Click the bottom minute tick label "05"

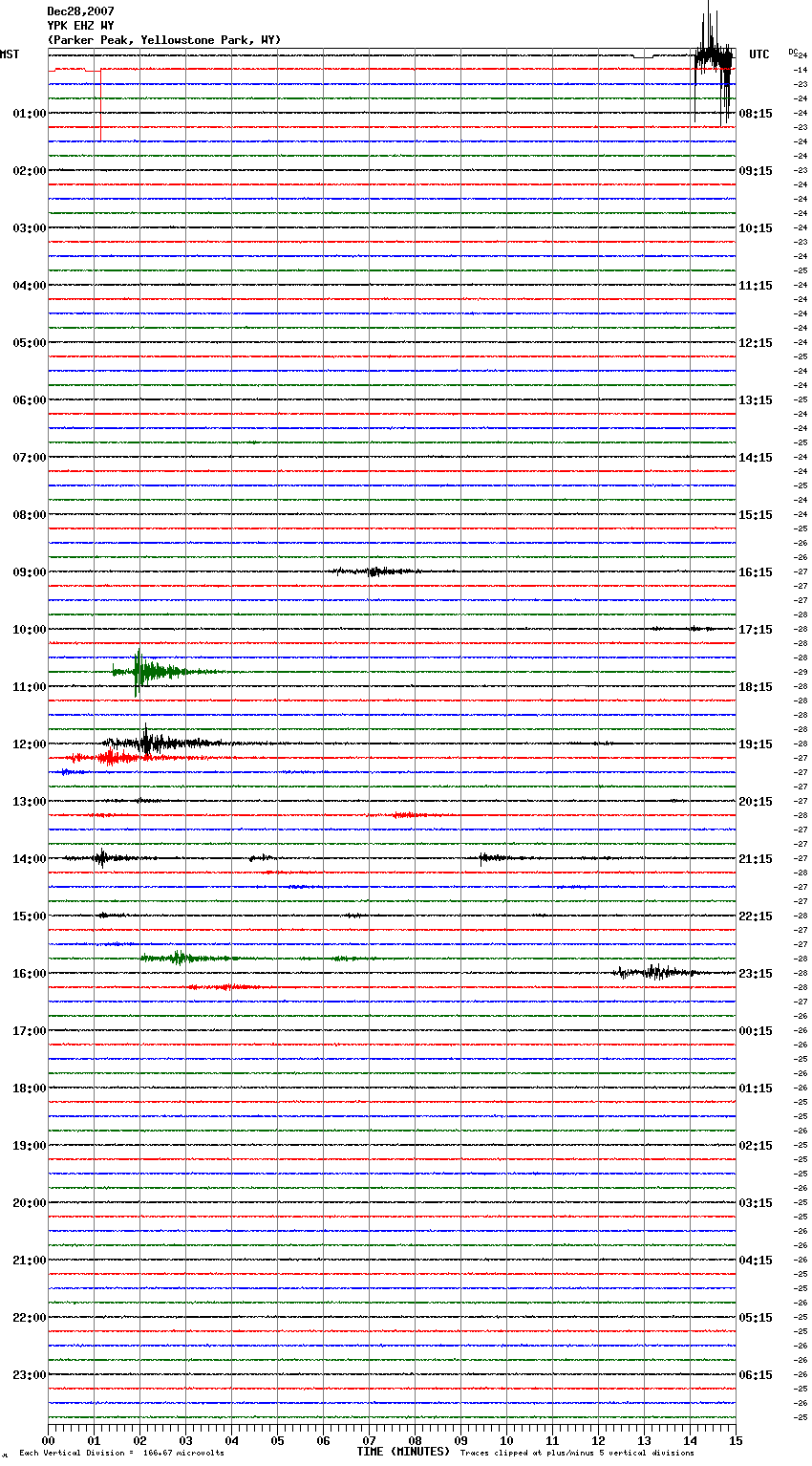277,1440
